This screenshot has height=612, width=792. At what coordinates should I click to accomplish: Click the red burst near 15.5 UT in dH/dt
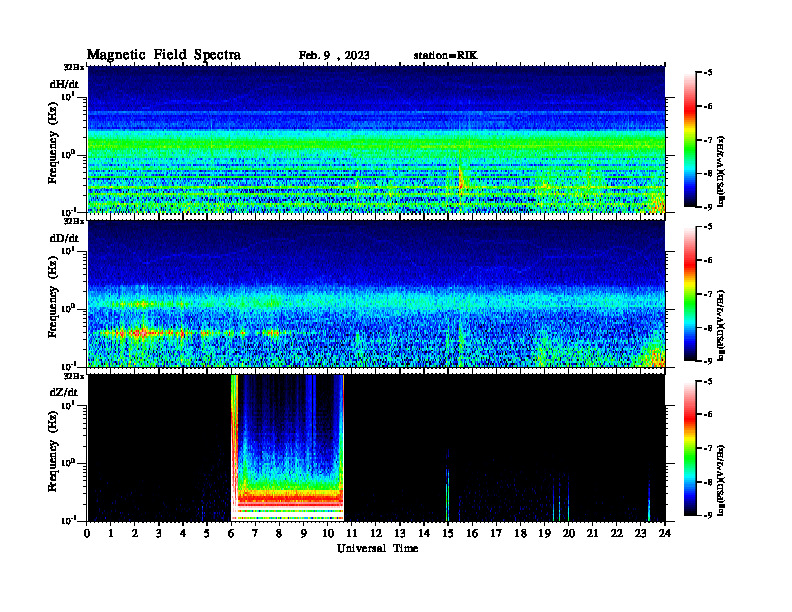pos(460,179)
